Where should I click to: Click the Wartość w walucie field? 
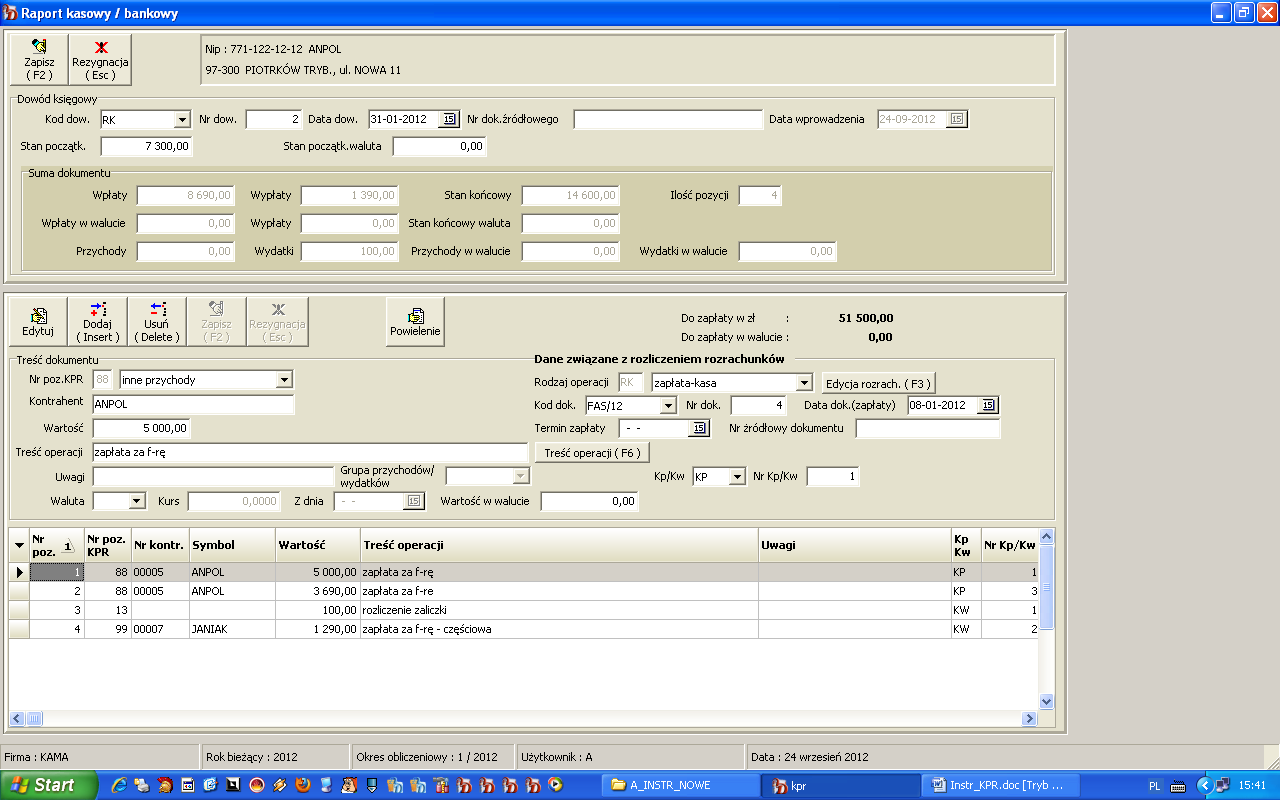[x=589, y=501]
